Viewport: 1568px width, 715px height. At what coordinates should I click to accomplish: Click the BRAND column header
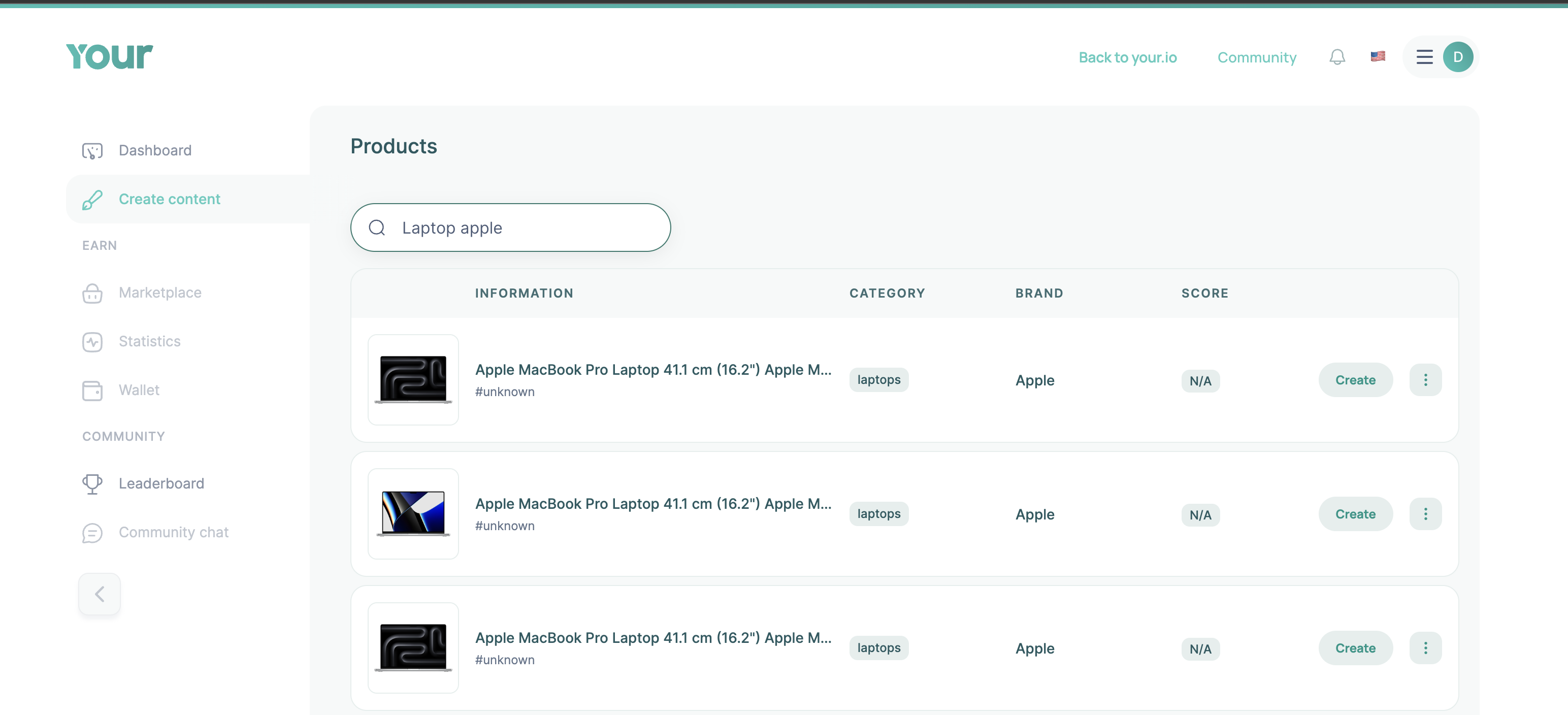coord(1039,294)
